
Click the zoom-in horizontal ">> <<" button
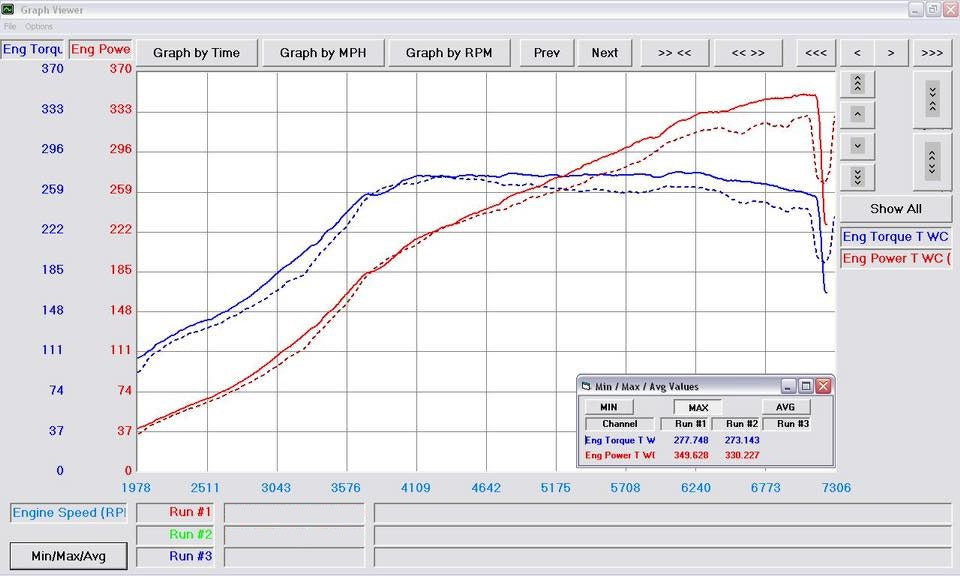click(x=675, y=53)
